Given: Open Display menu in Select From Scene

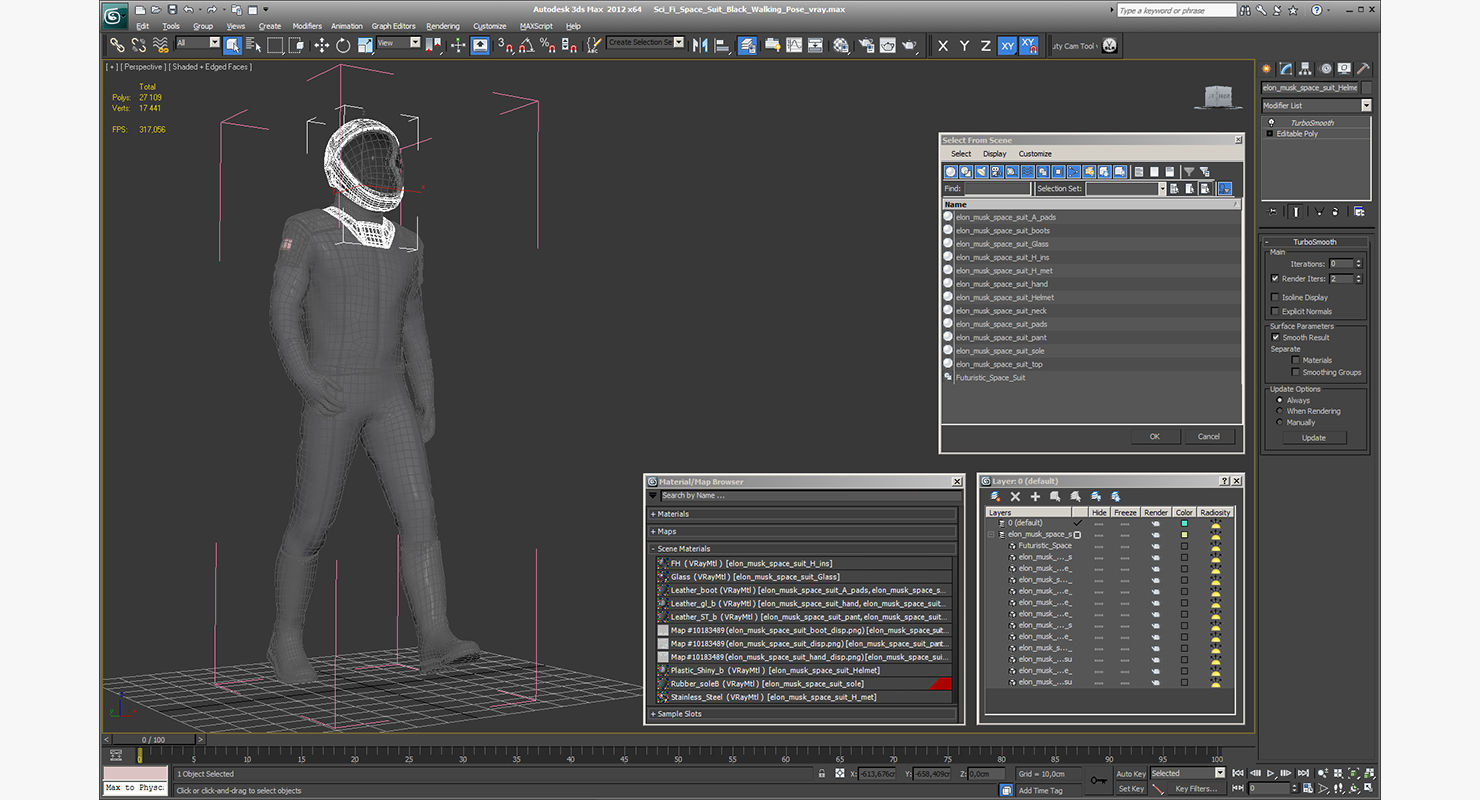Looking at the screenshot, I should (995, 154).
